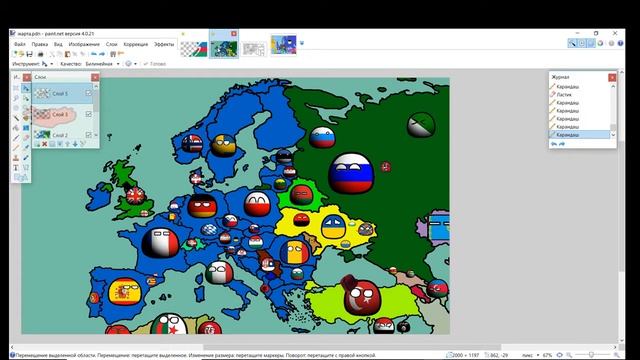Image resolution: width=640 pixels, height=360 pixels.
Task: Click the Redo arrow in main toolbar
Action: pos(102,54)
